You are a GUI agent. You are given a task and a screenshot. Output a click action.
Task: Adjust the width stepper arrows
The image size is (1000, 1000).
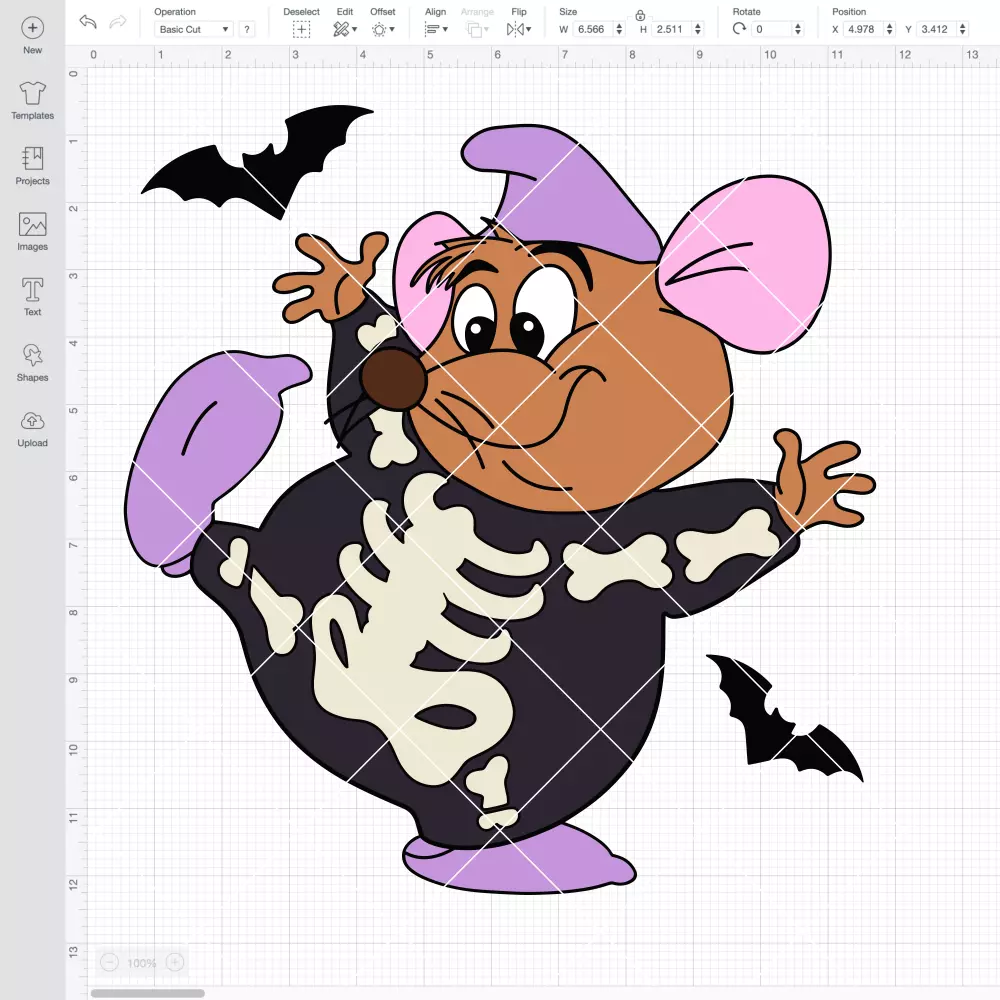[x=619, y=29]
